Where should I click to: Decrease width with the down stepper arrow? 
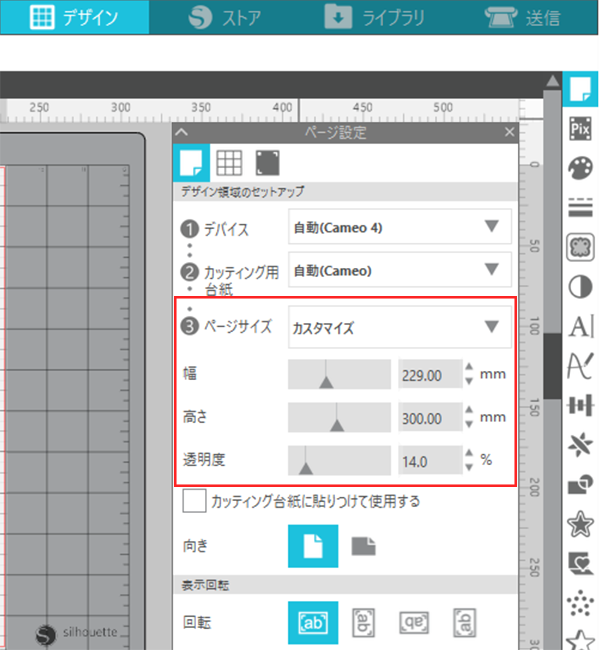coord(469,381)
